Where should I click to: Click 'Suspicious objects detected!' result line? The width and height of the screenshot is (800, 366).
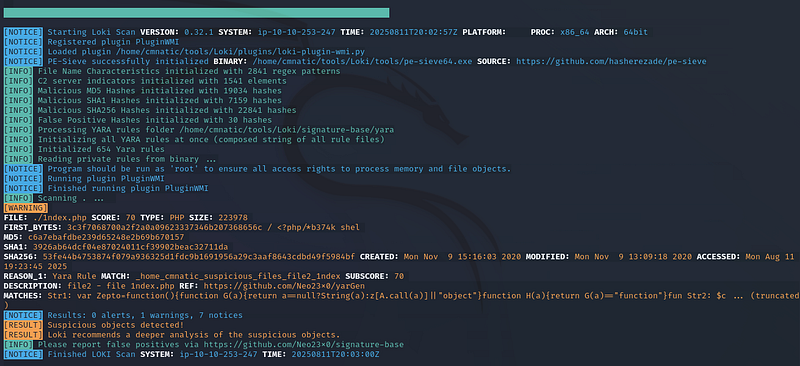tap(115, 325)
